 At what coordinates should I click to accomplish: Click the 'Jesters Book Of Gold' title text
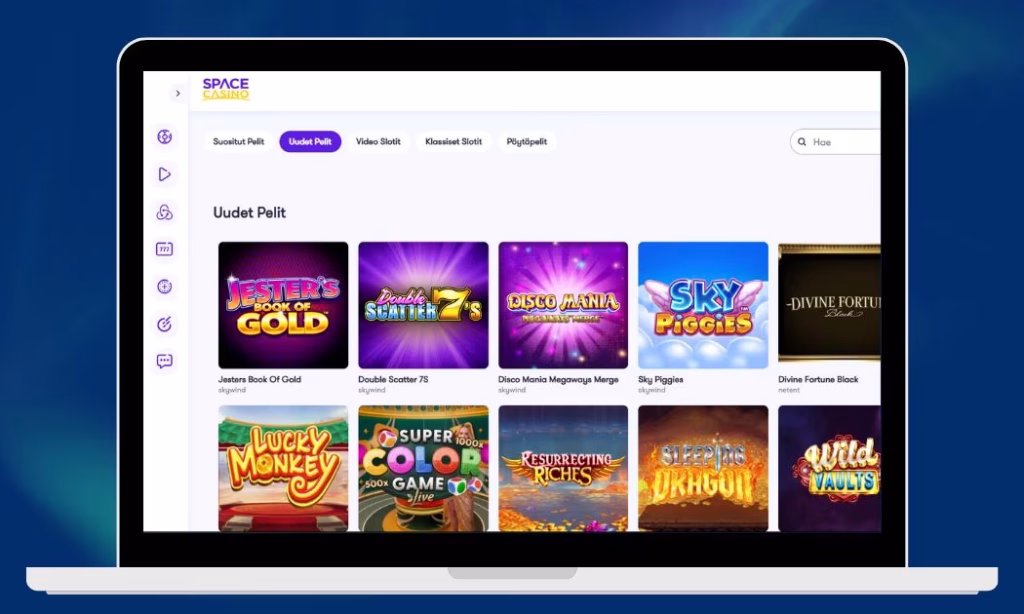[x=259, y=380]
